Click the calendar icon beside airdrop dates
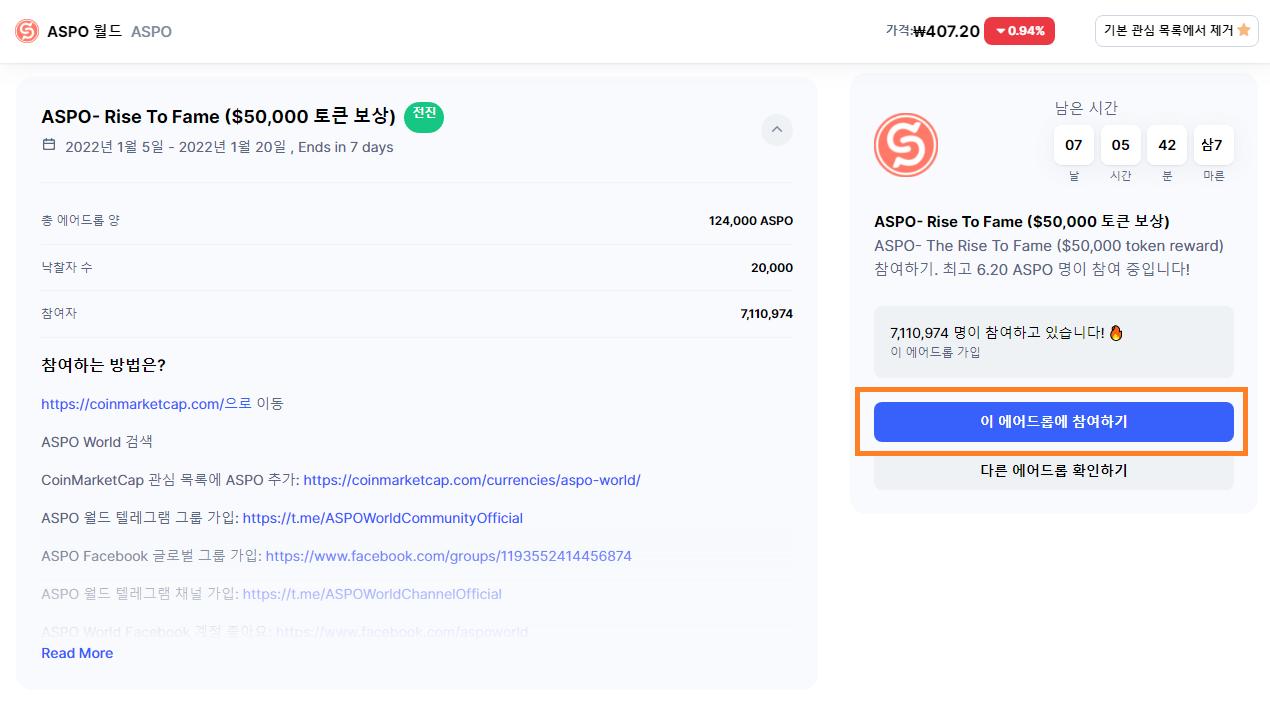Screen dimensions: 1270x702 pos(48,145)
